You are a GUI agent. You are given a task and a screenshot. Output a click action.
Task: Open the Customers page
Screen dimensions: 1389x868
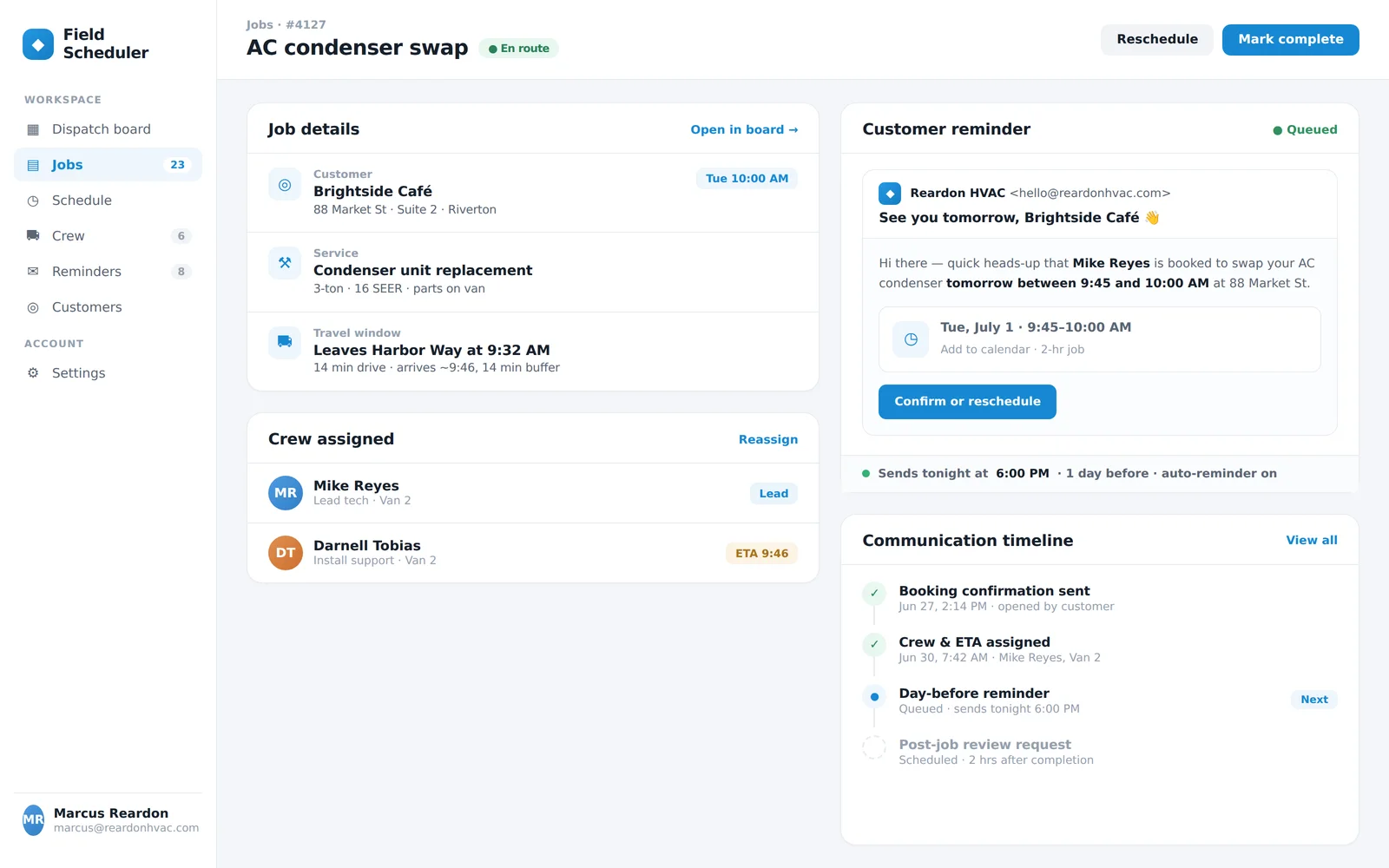[x=108, y=307]
